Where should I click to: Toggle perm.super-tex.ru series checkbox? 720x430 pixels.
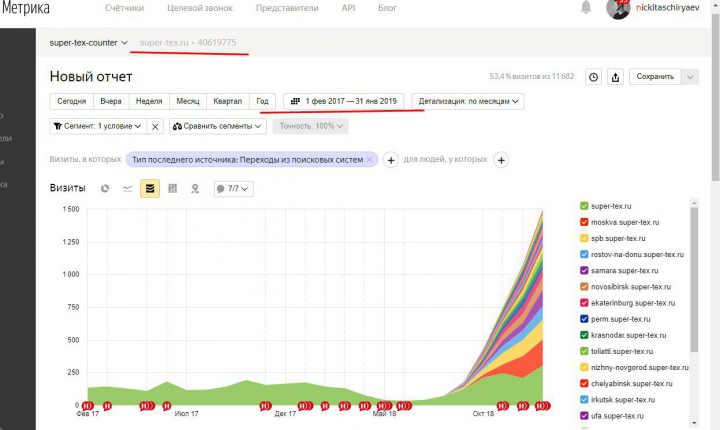[584, 319]
